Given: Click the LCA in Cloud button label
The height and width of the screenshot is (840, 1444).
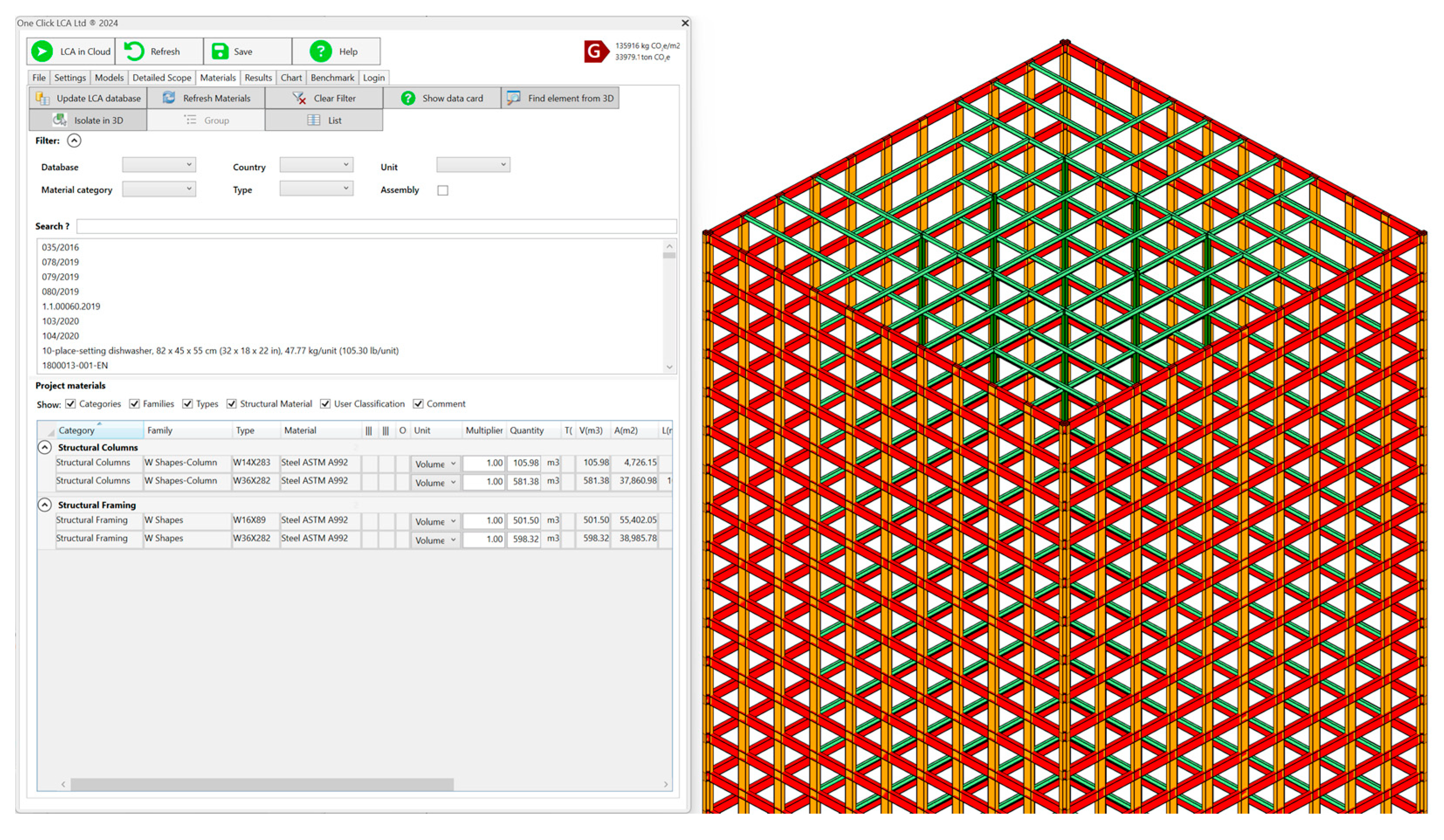Looking at the screenshot, I should click(x=86, y=51).
